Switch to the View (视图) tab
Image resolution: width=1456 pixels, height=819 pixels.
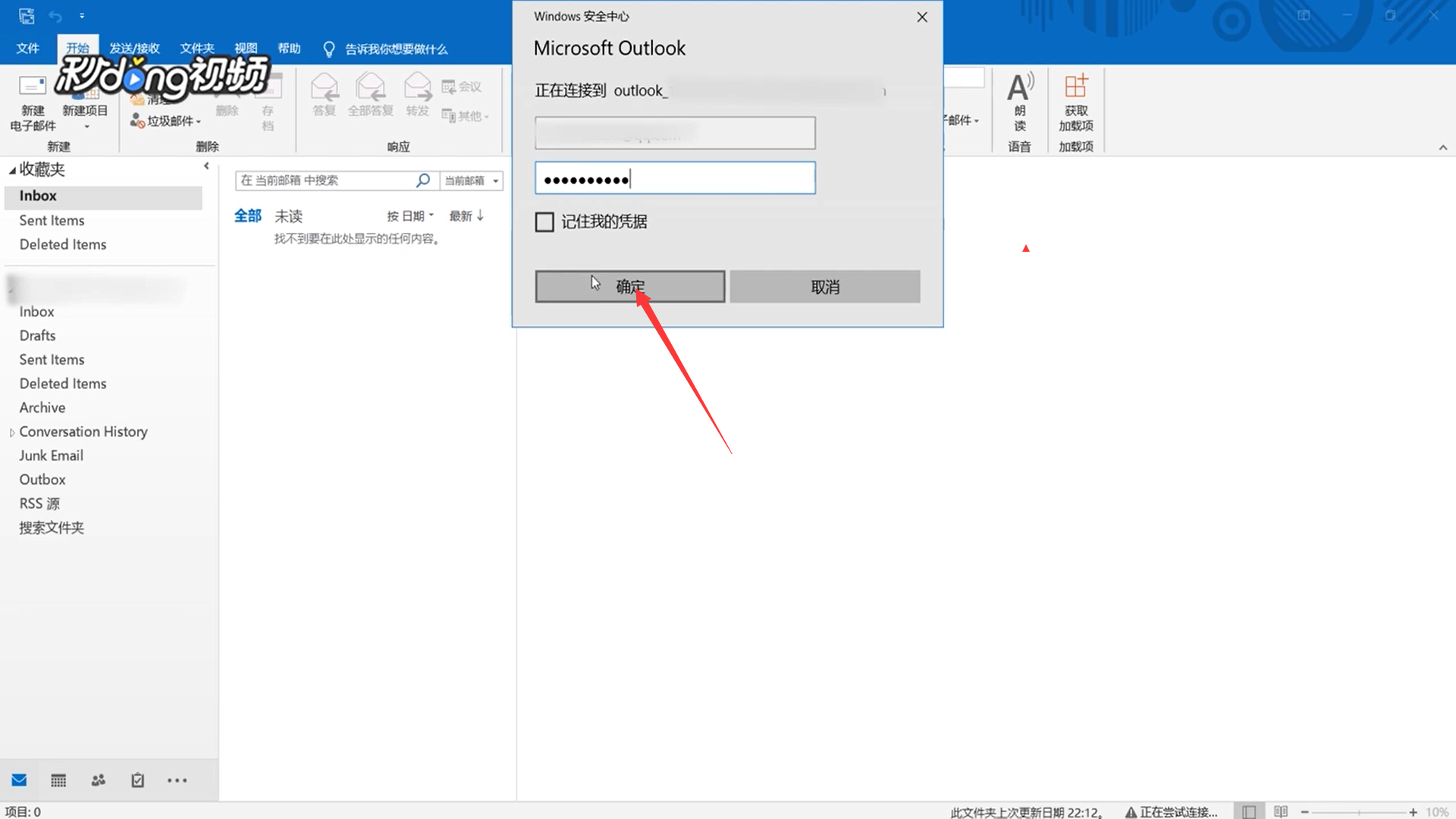coord(246,49)
